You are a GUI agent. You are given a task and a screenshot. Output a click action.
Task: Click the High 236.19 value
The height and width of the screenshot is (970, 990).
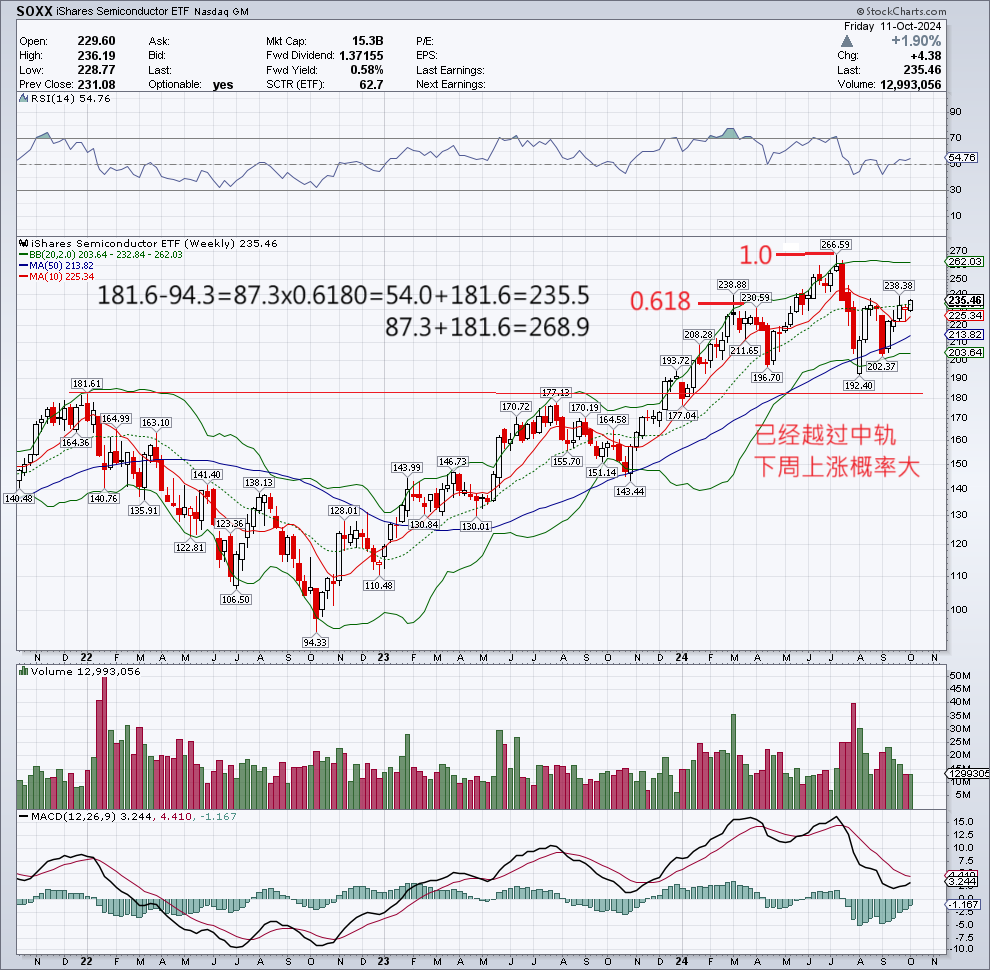96,56
